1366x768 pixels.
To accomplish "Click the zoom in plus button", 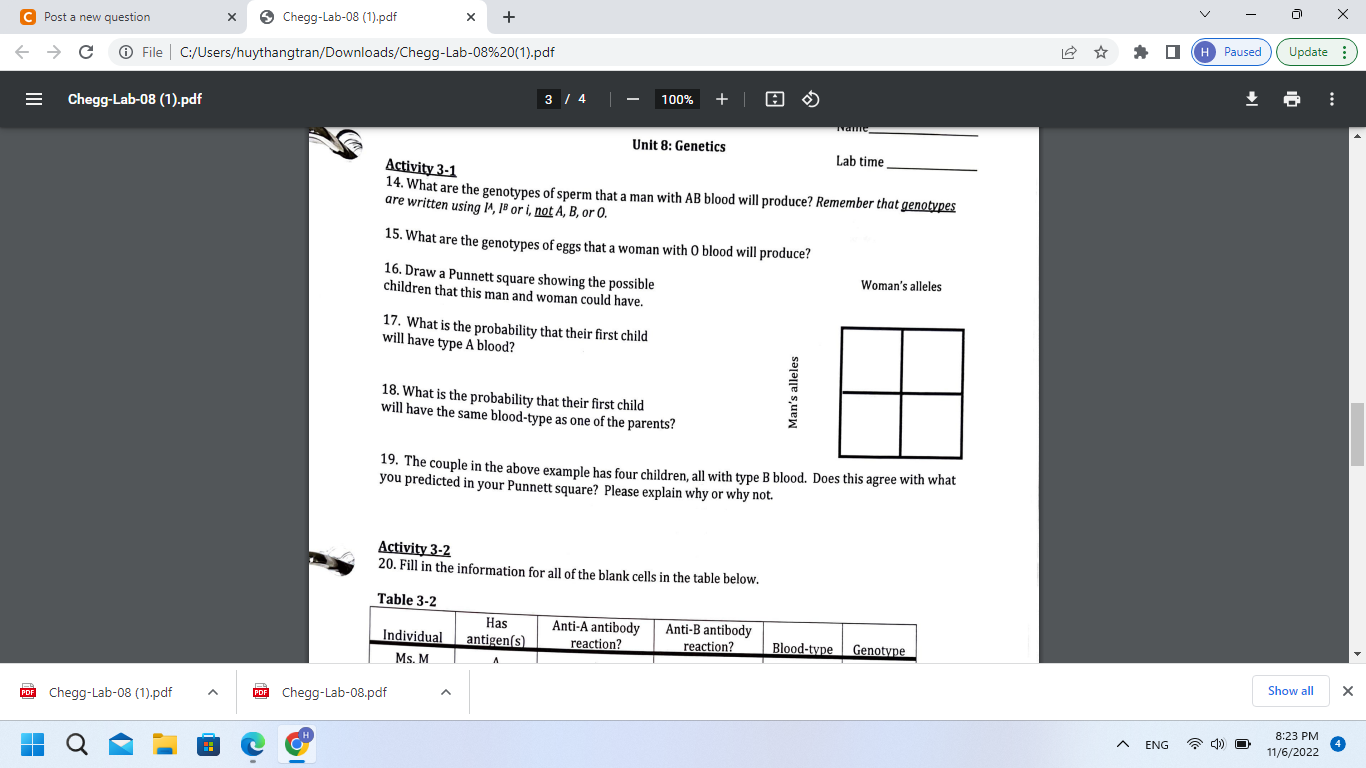I will click(x=722, y=99).
